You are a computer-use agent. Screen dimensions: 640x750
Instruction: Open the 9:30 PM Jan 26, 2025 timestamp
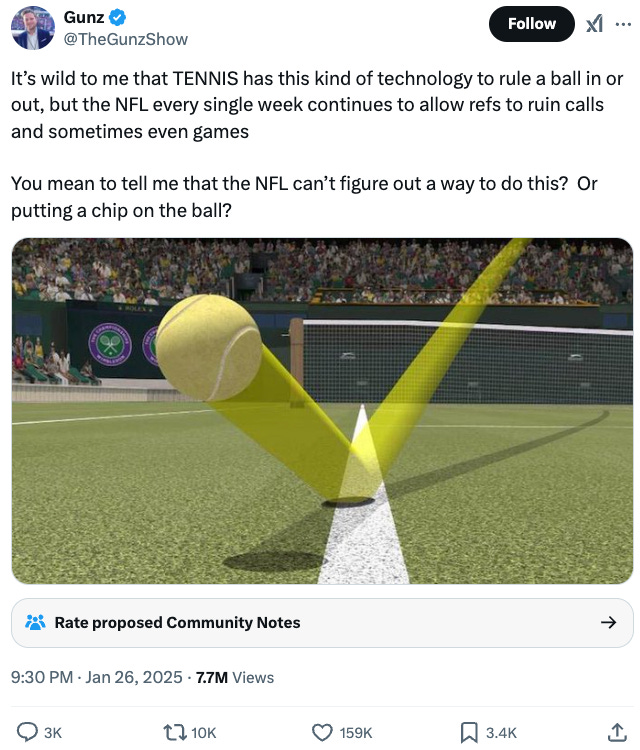click(97, 677)
